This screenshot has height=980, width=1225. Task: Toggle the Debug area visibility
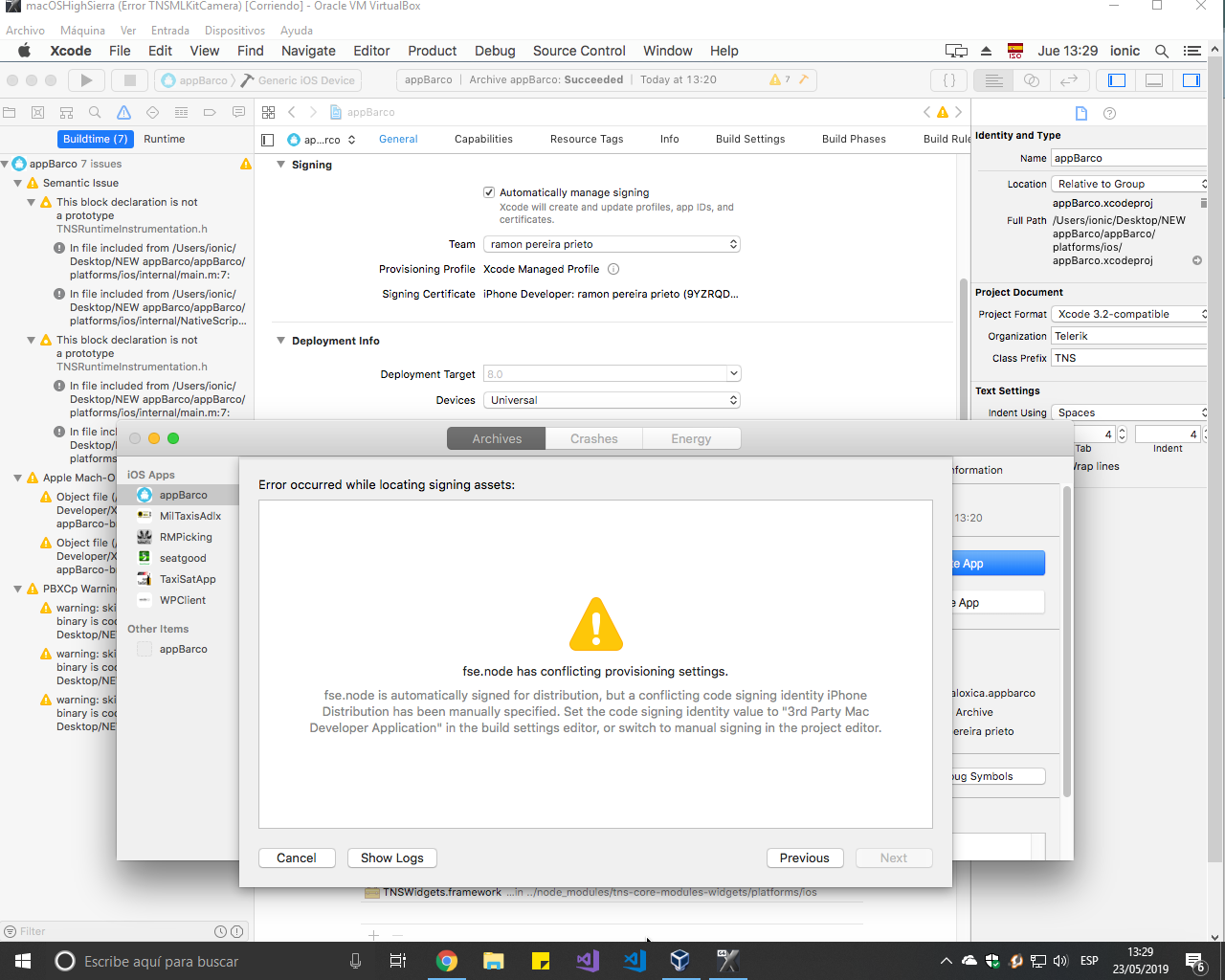(x=1154, y=80)
